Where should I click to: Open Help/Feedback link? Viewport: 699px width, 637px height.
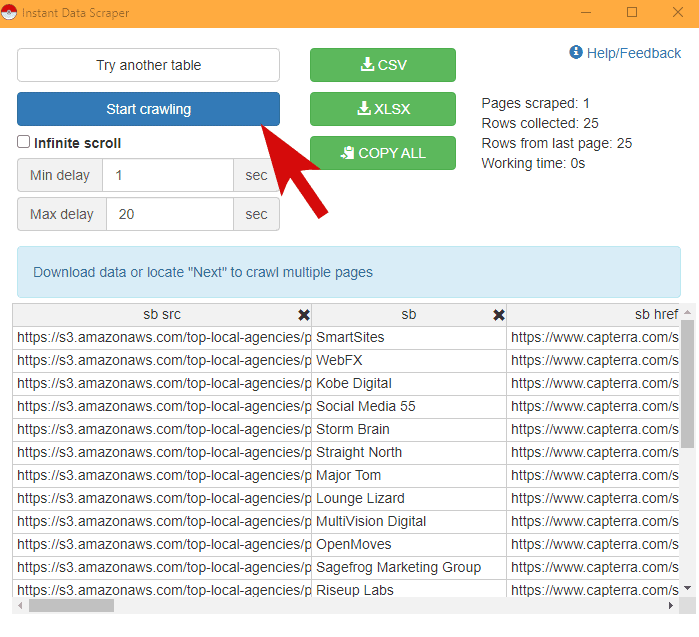coord(625,53)
